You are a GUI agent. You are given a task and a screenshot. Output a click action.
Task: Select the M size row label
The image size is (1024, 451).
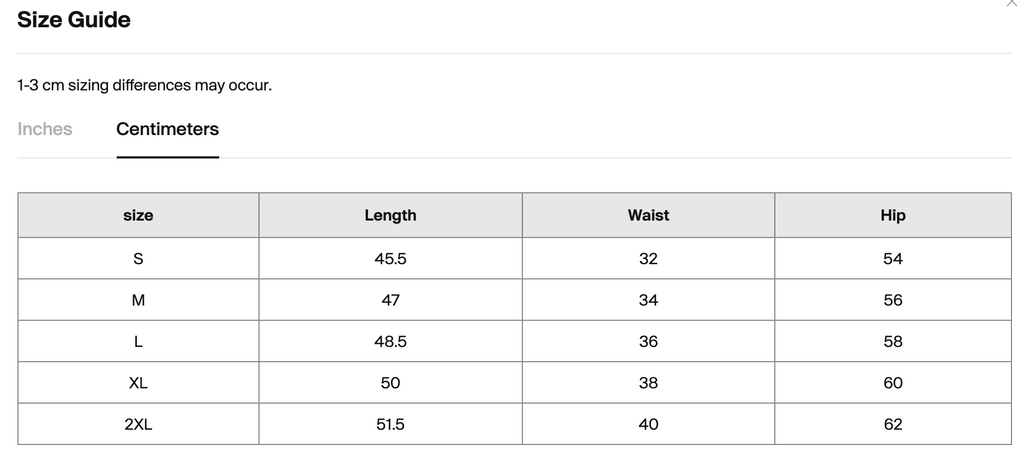pos(138,300)
